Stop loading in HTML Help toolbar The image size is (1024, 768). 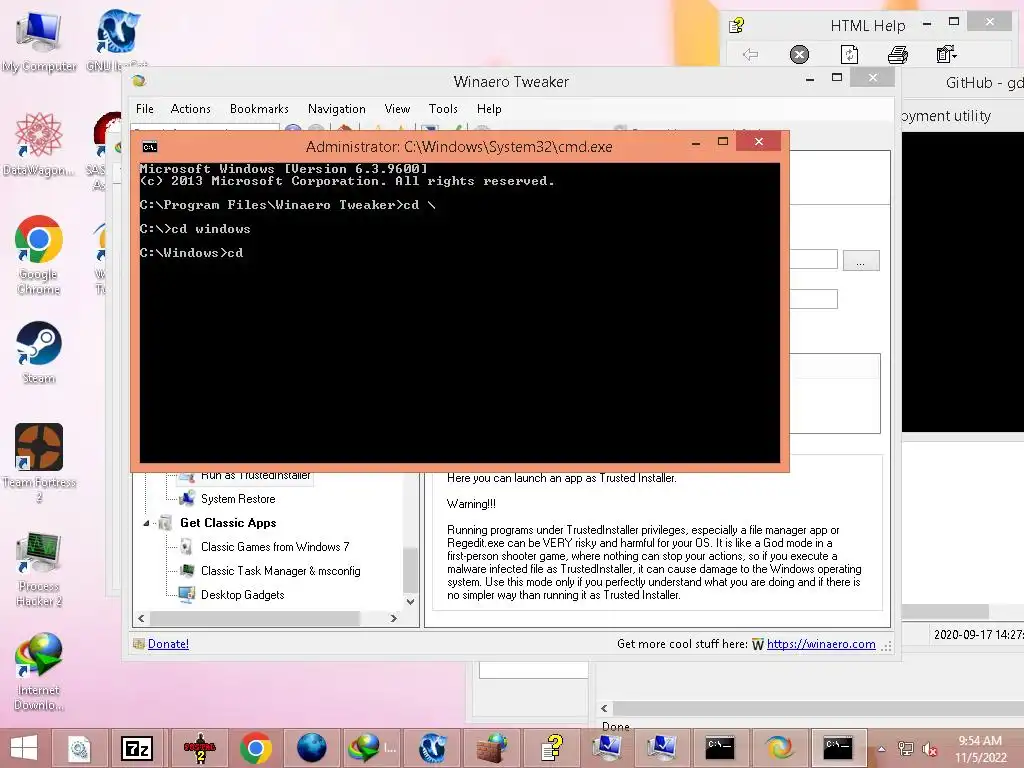(x=799, y=54)
